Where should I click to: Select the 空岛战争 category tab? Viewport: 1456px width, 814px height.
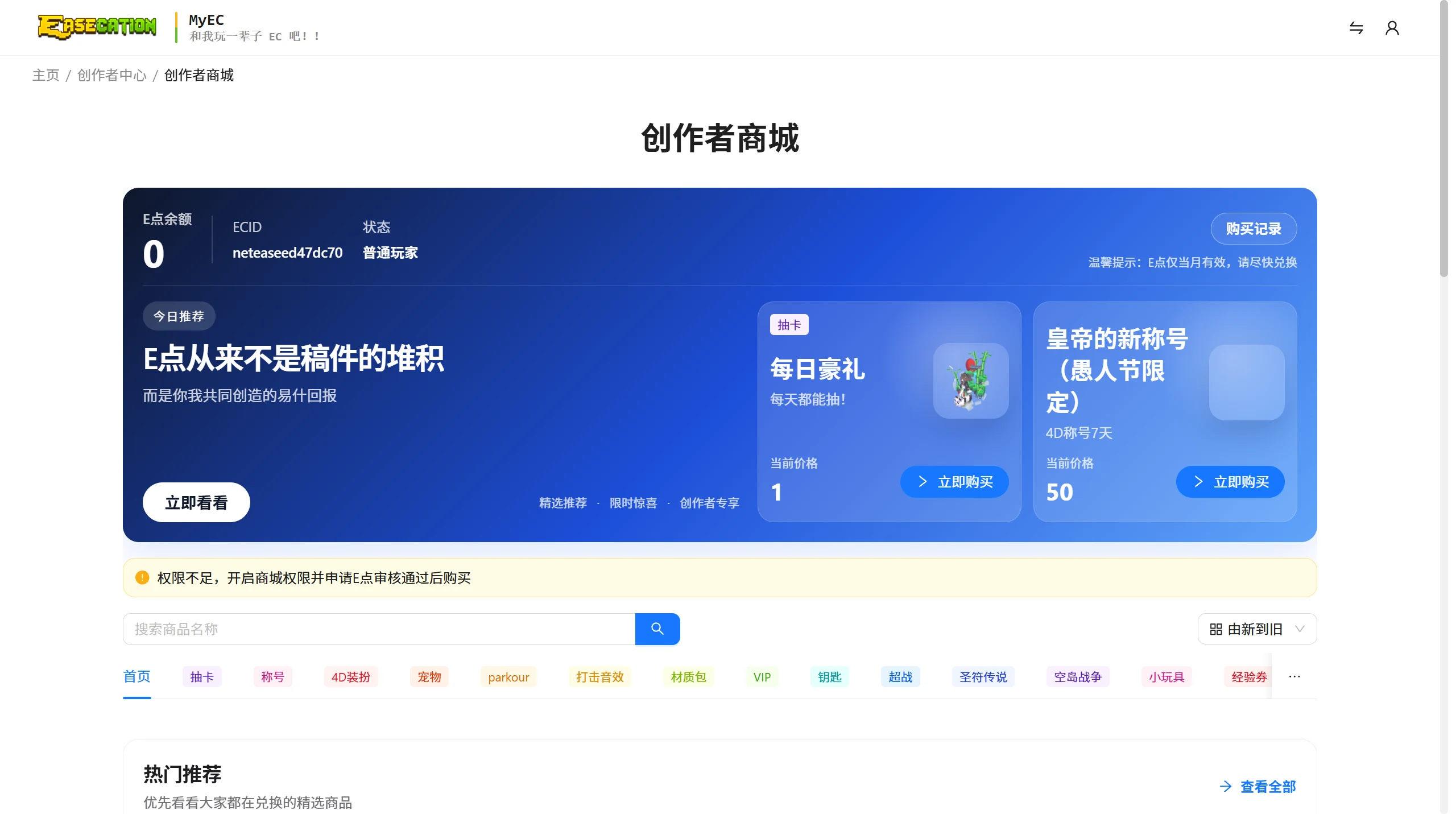click(1078, 677)
